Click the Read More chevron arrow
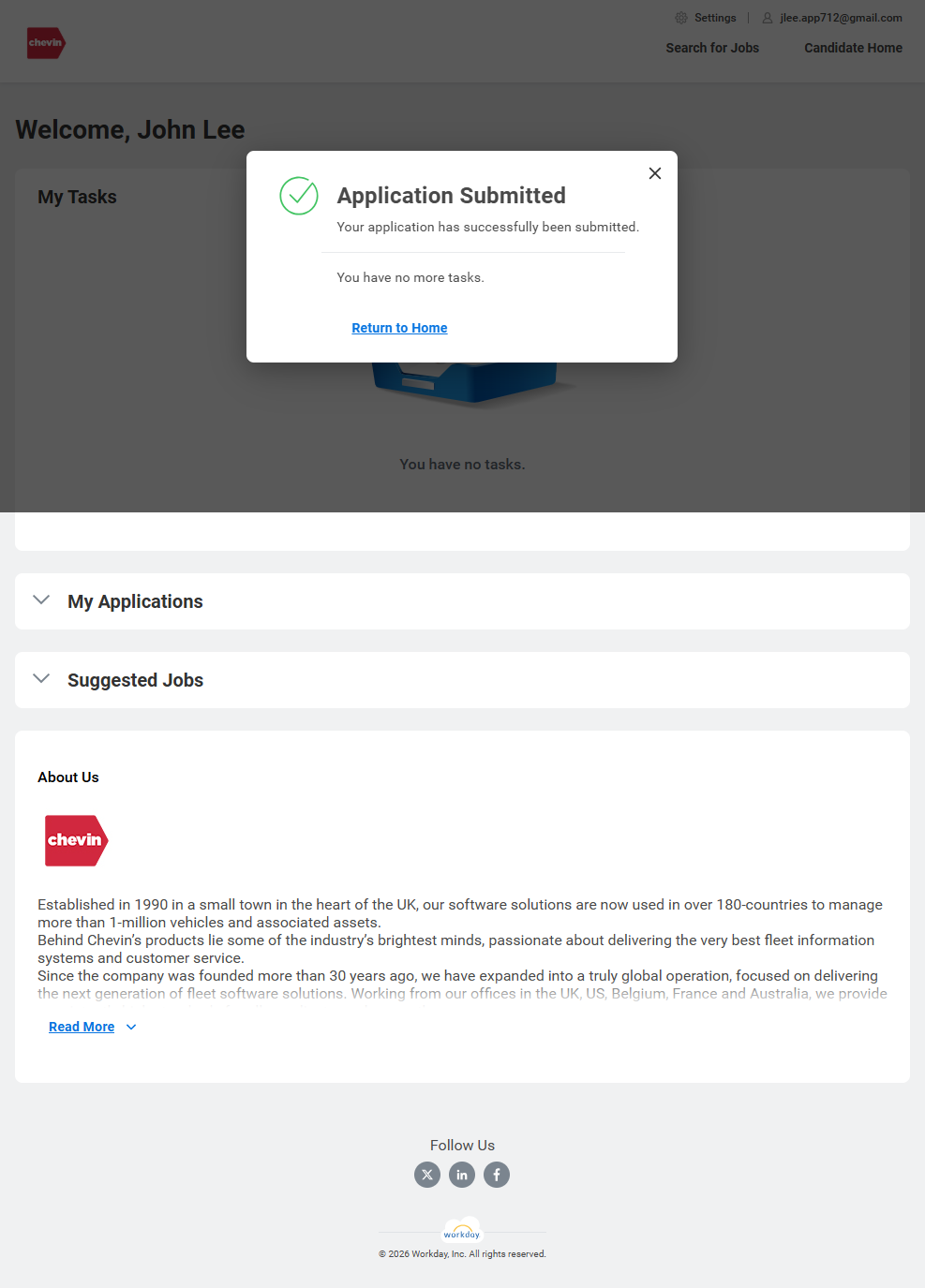 click(x=131, y=1027)
